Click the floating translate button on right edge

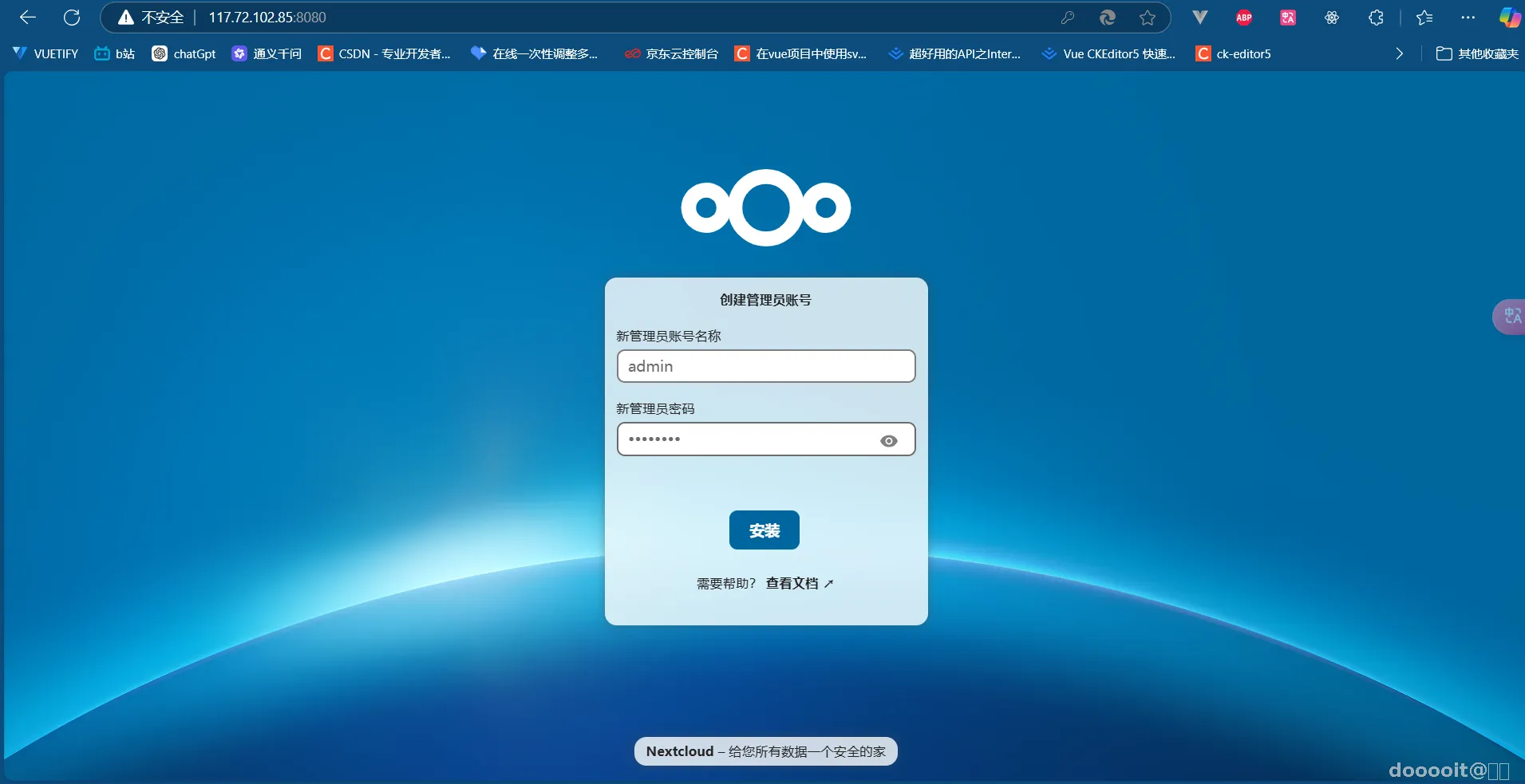click(1511, 317)
